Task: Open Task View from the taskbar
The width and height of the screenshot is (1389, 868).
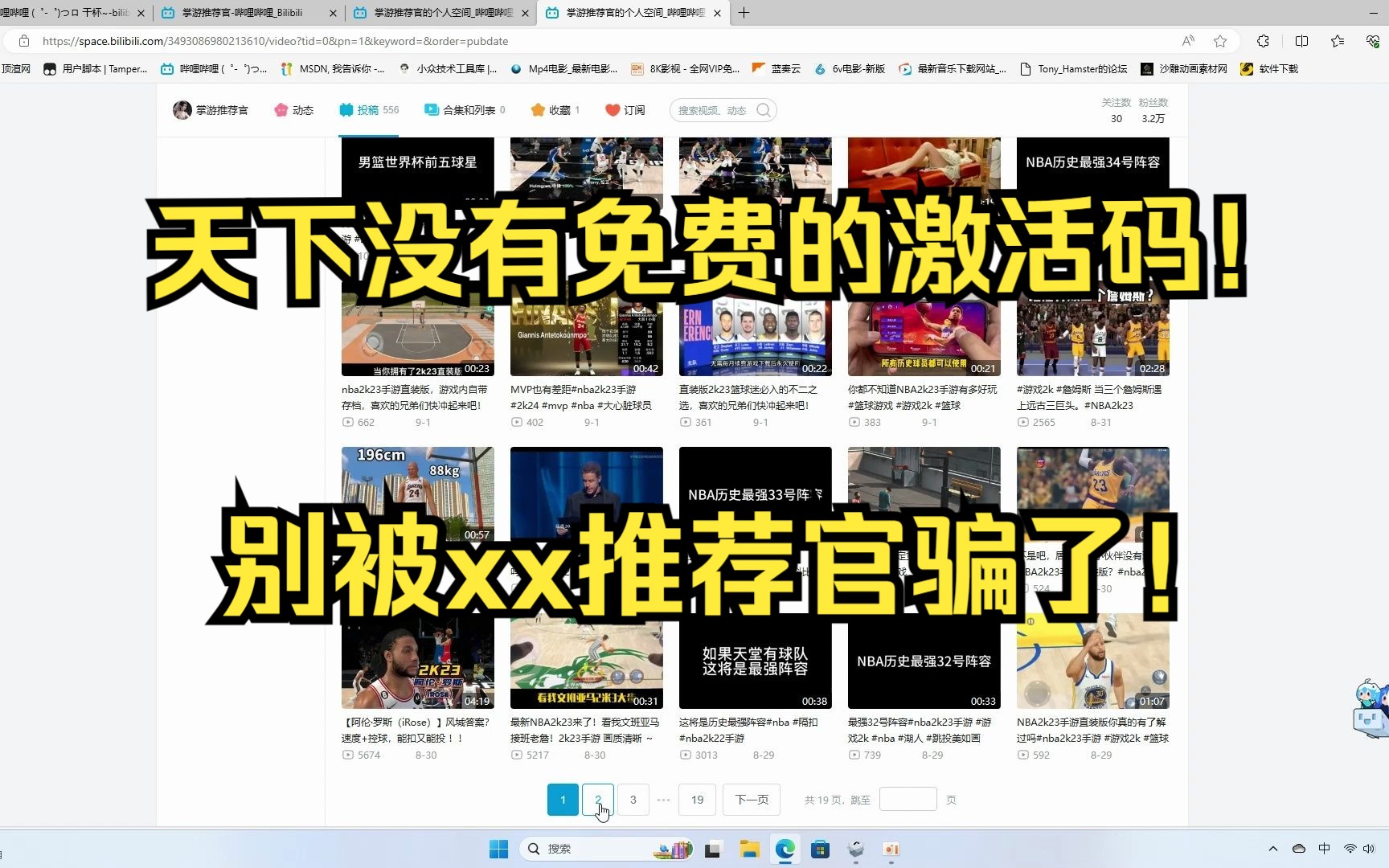Action: point(712,849)
